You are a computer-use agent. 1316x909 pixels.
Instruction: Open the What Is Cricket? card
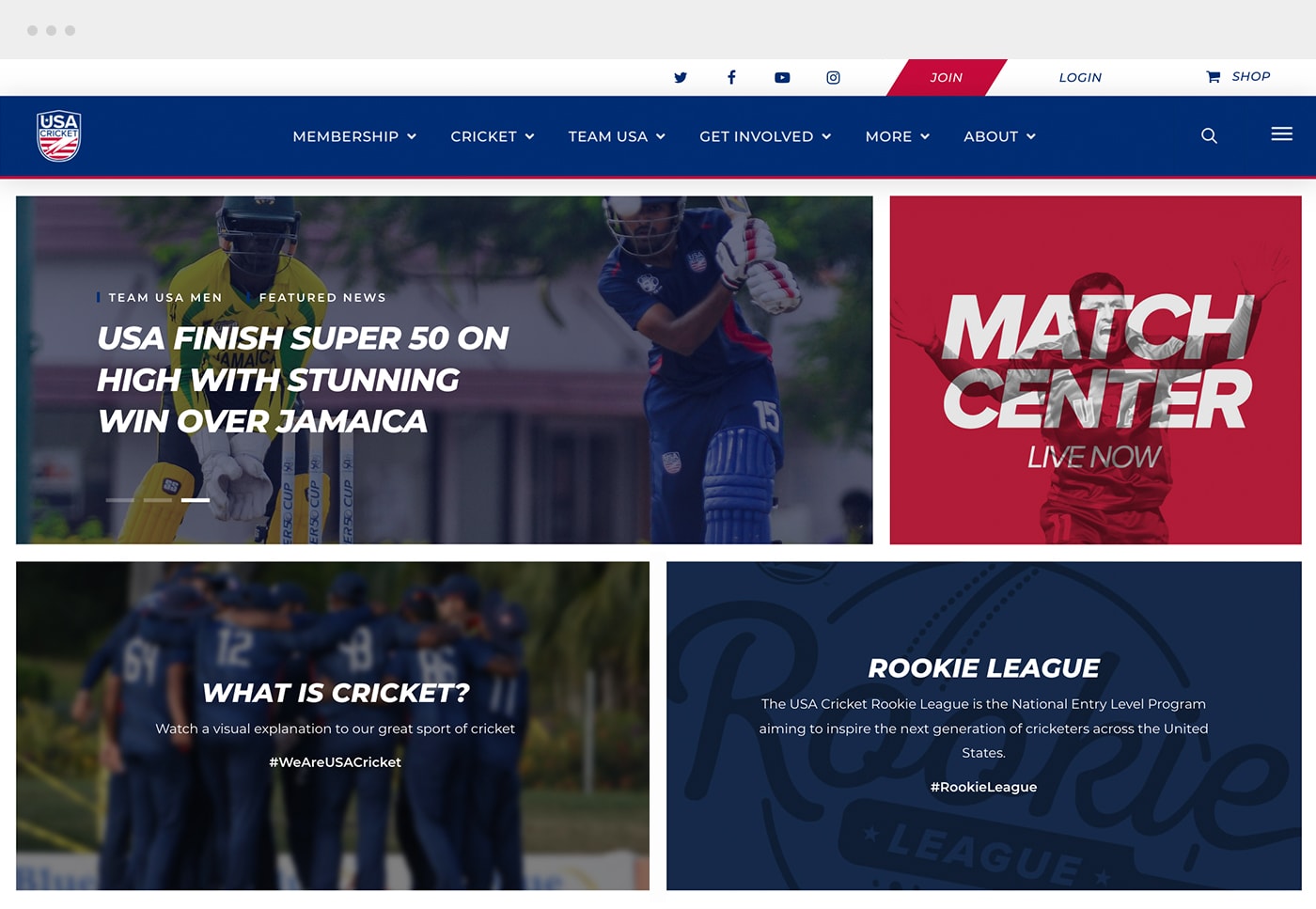[x=333, y=726]
